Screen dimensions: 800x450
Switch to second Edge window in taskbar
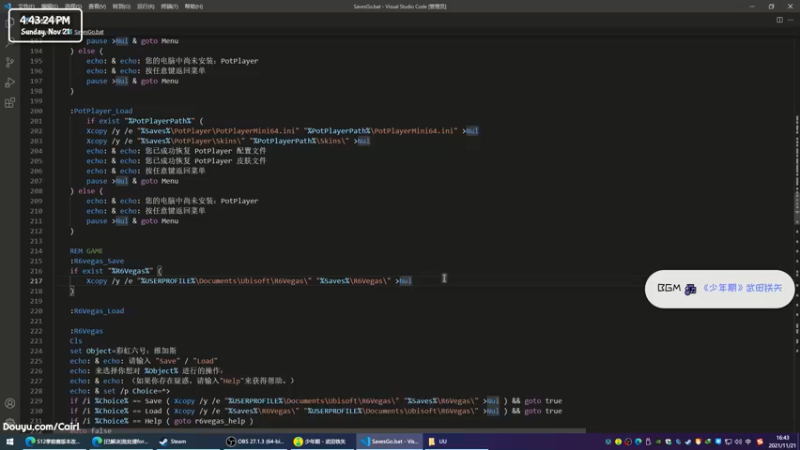pos(120,442)
